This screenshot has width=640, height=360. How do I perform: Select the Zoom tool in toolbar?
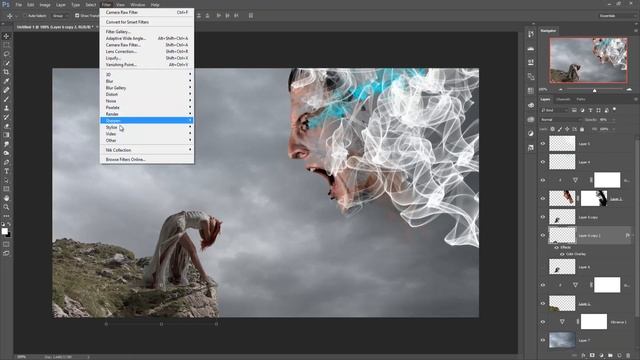point(6,207)
